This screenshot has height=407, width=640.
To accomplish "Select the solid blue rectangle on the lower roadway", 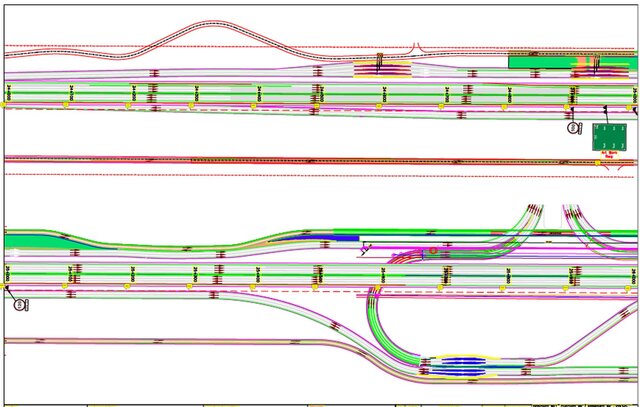I will point(345,238).
